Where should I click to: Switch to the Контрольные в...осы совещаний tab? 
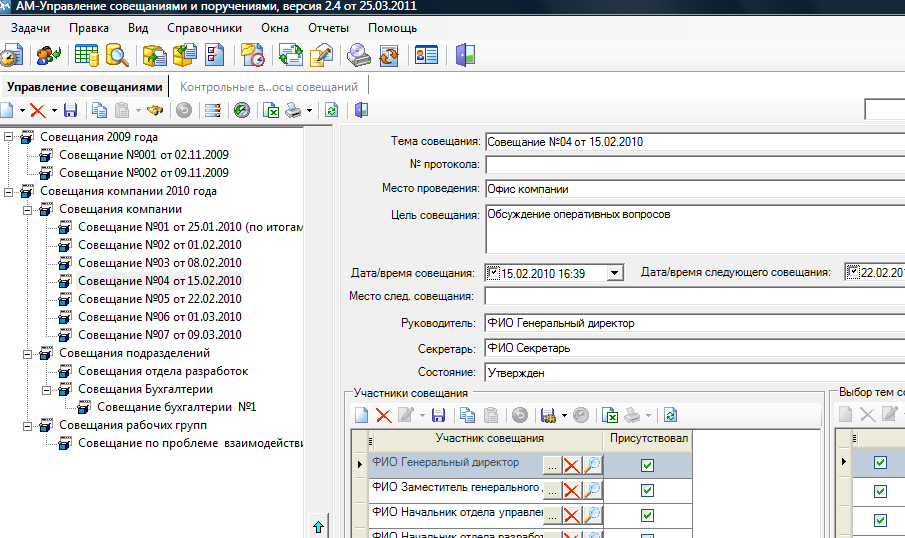[268, 87]
